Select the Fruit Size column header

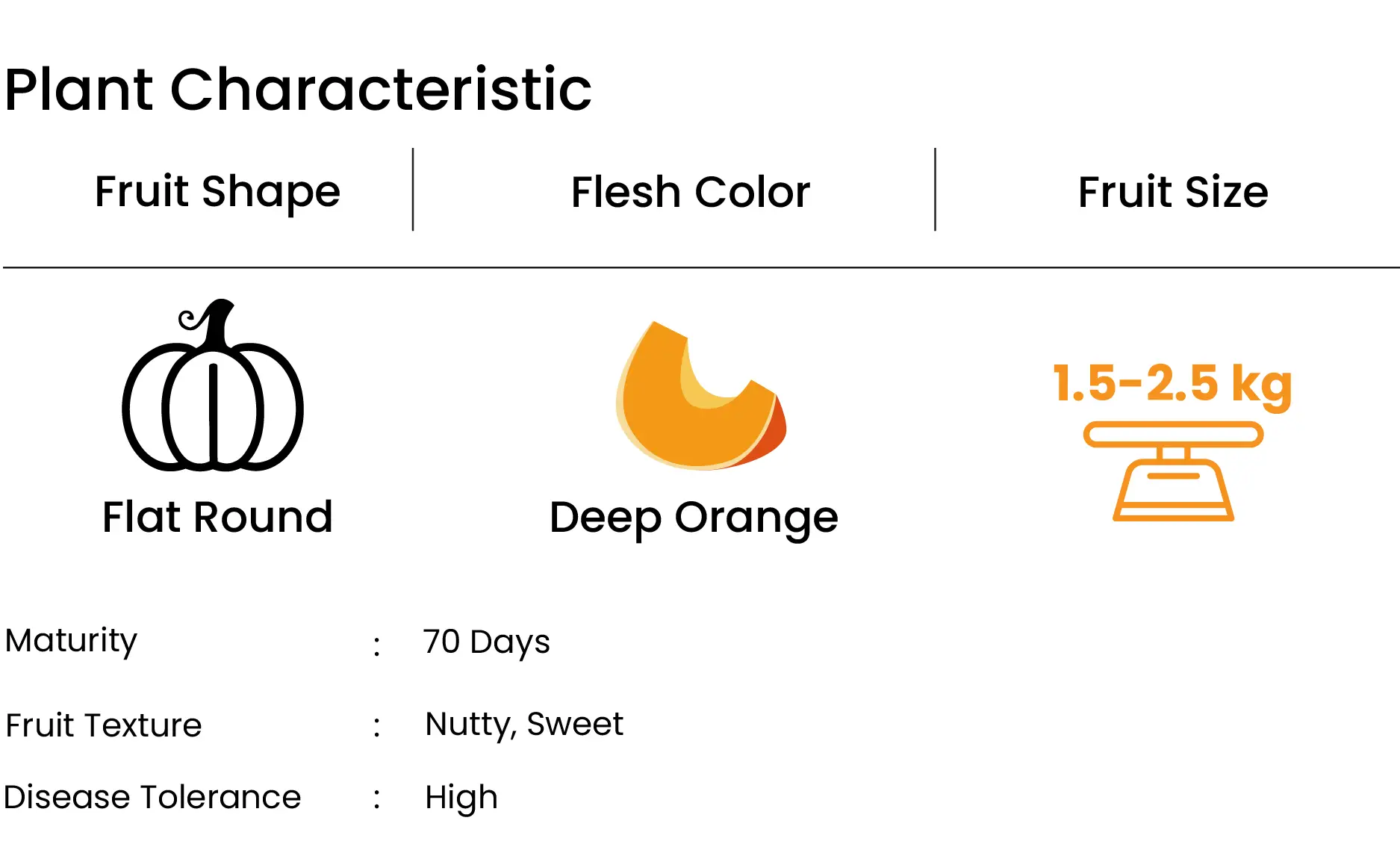point(1173,192)
